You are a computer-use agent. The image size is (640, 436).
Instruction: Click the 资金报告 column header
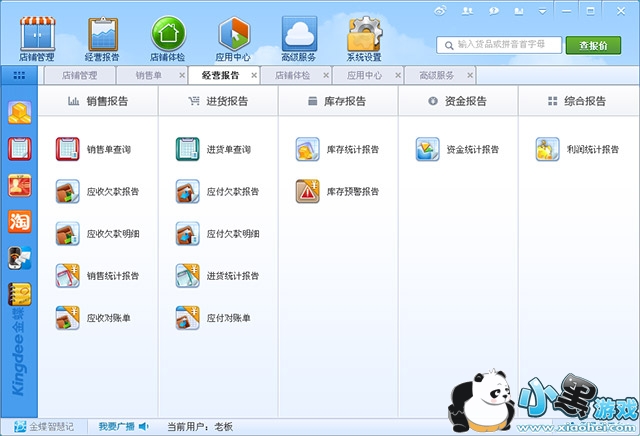pyautogui.click(x=458, y=101)
